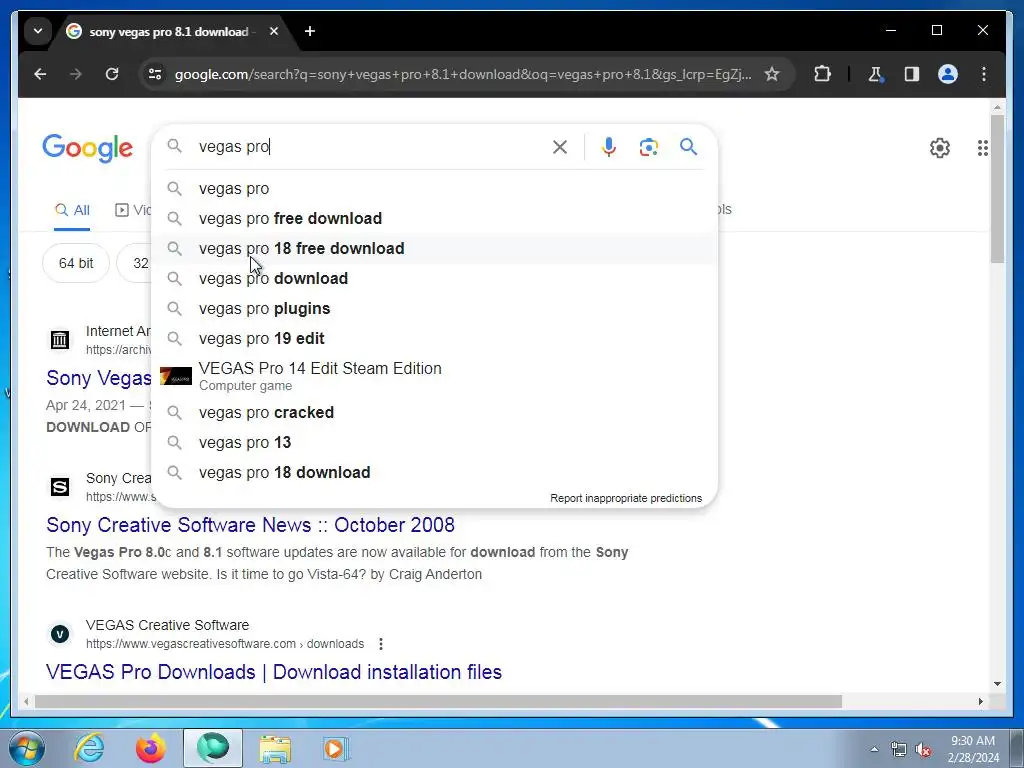
Task: Choose the 'vegas pro 18 download' suggestion
Action: (x=434, y=473)
